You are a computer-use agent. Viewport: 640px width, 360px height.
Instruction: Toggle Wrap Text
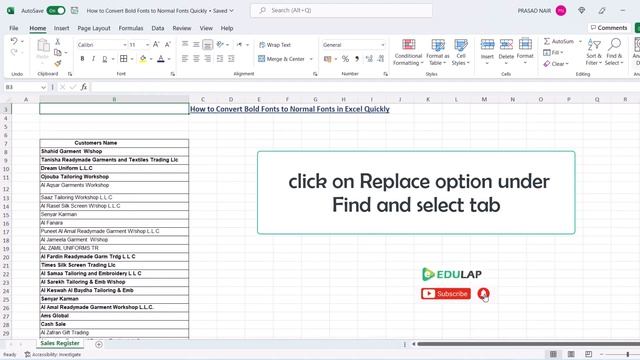pos(275,45)
